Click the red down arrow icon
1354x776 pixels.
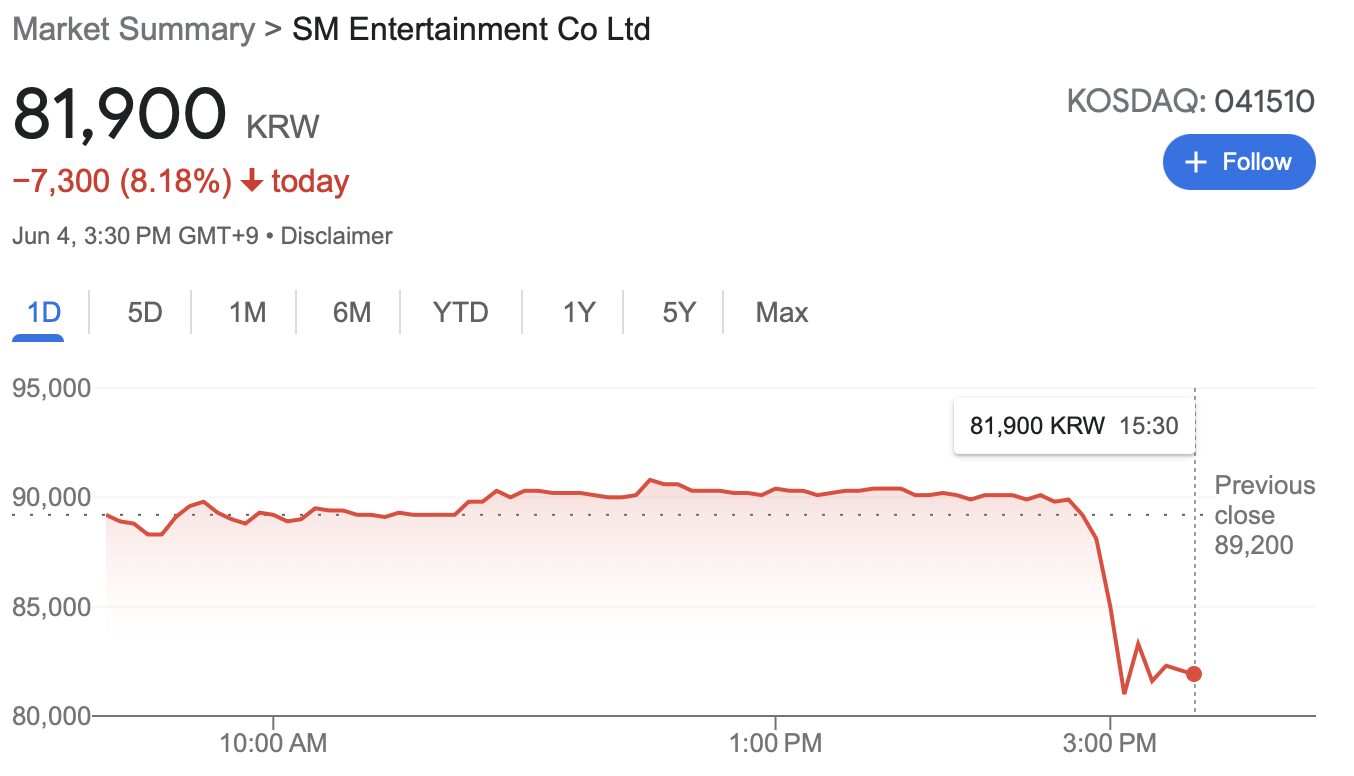tap(252, 182)
